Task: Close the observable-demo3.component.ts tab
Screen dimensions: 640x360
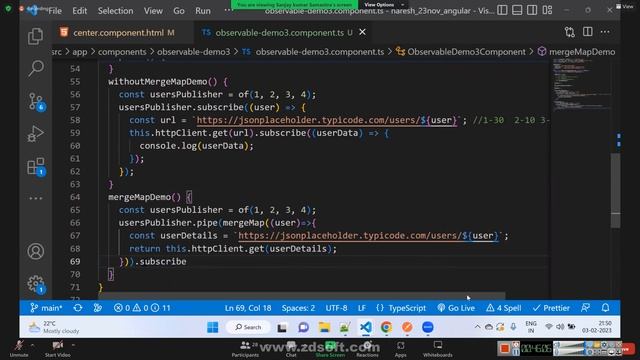Action: 362,32
